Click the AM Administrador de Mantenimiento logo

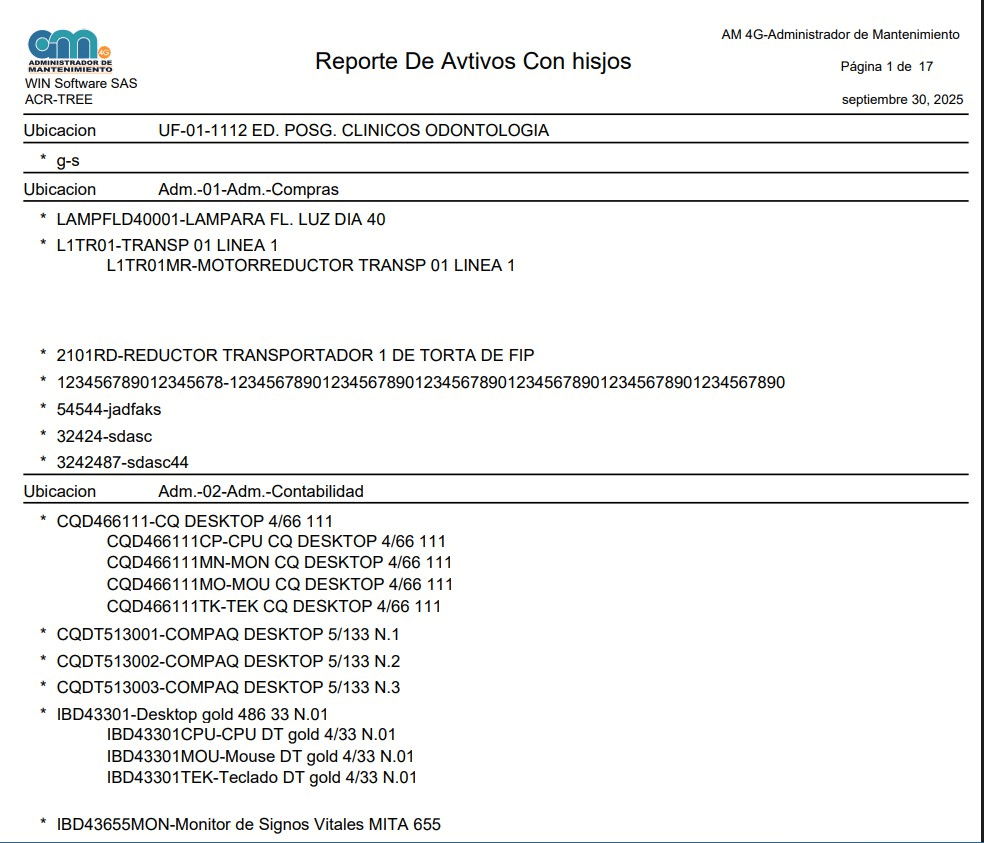[70, 51]
